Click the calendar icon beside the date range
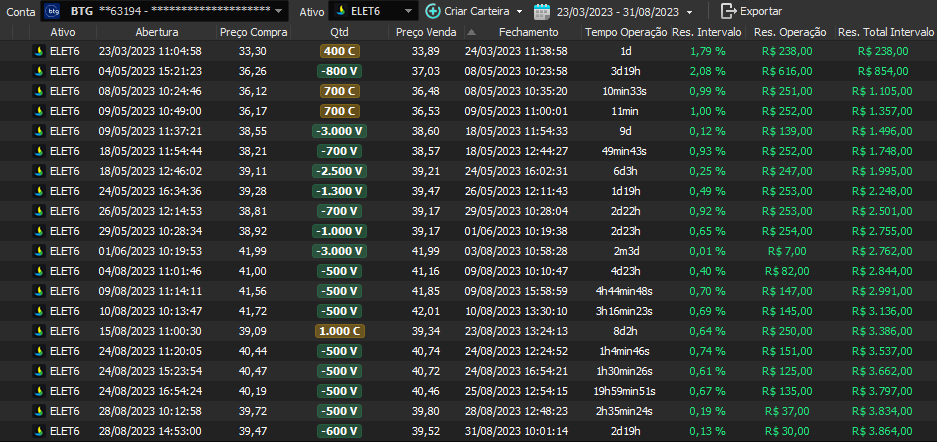937x442 pixels. pos(541,11)
